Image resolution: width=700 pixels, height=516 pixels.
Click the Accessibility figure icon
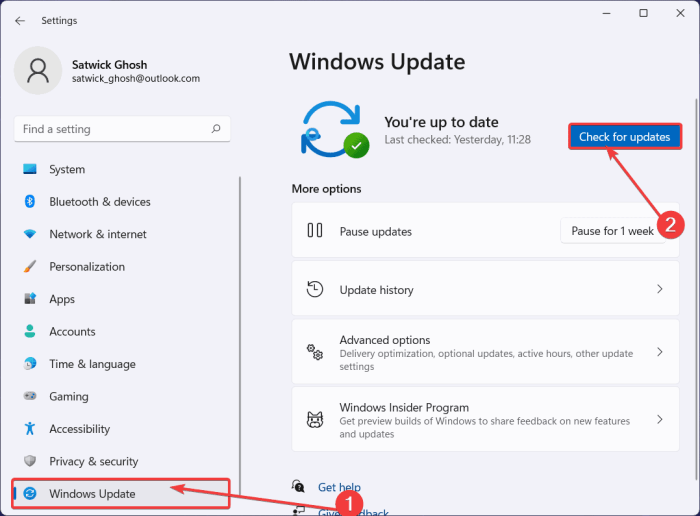[x=30, y=429]
